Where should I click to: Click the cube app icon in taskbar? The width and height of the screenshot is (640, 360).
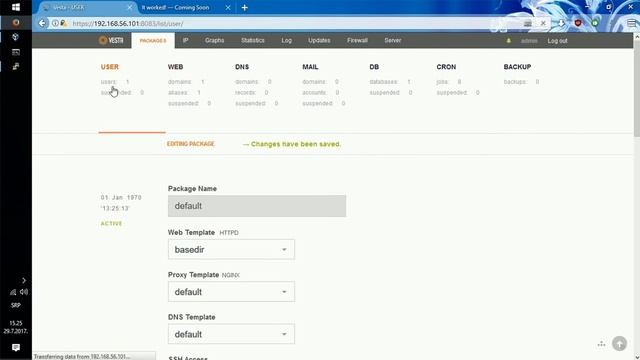(16, 37)
